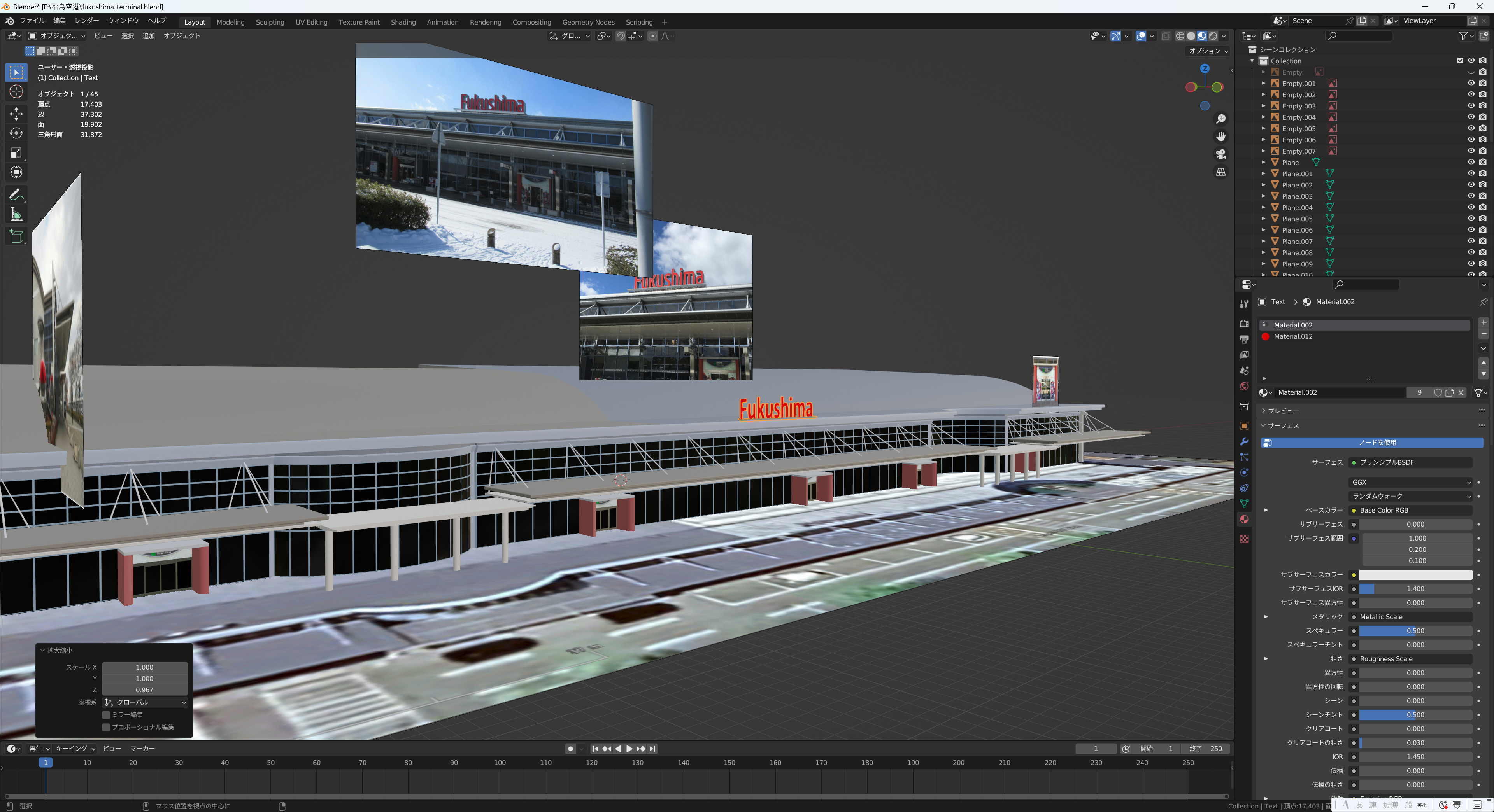Open the timeline キーイング menu
Viewport: 1494px width, 812px height.
[75, 749]
